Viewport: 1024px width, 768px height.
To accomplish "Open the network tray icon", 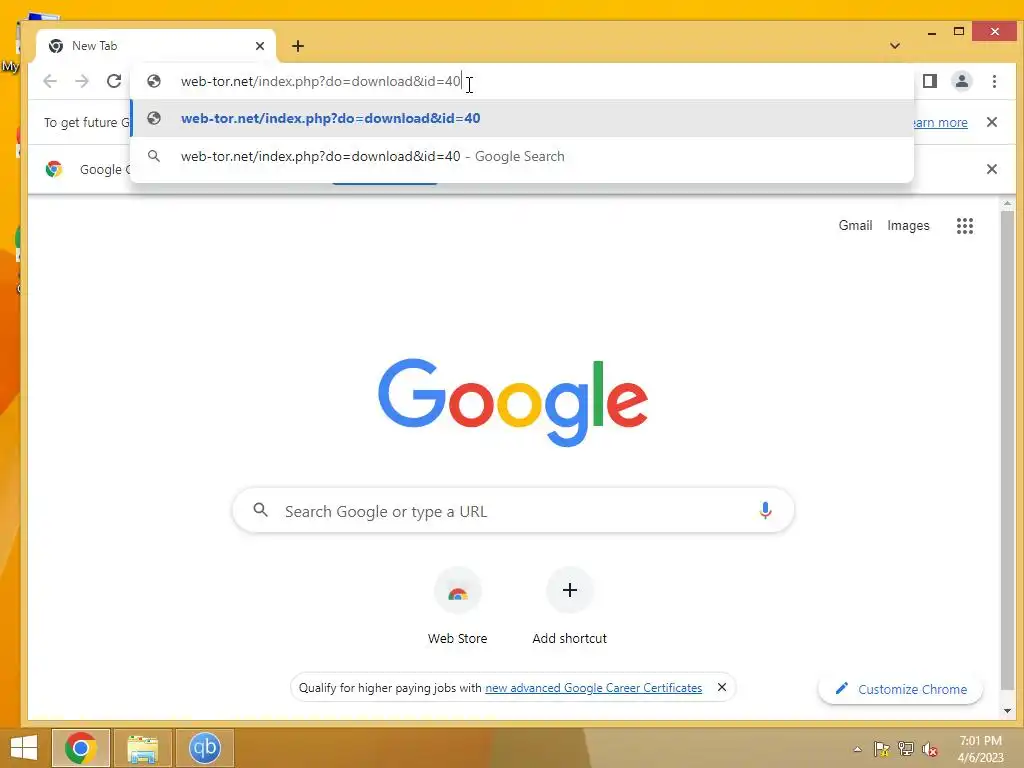I will pos(906,748).
